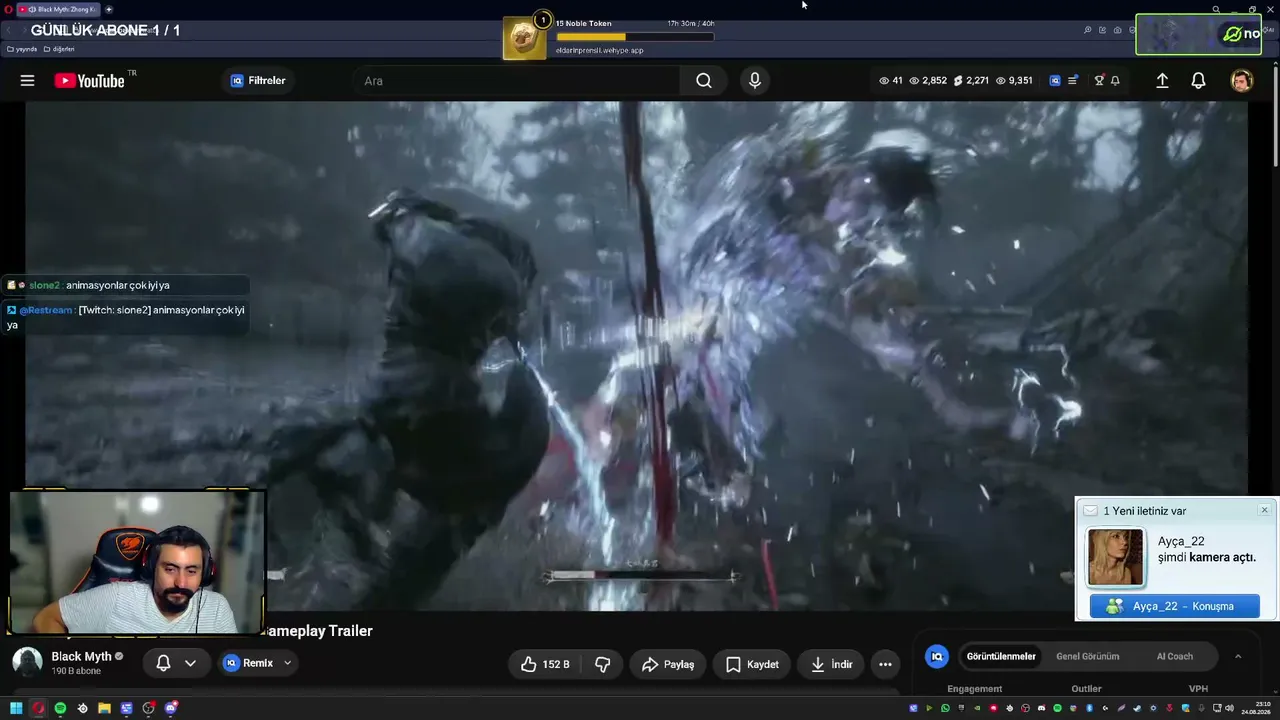Open Opera GX in the taskbar
This screenshot has width=1280, height=720.
point(38,708)
